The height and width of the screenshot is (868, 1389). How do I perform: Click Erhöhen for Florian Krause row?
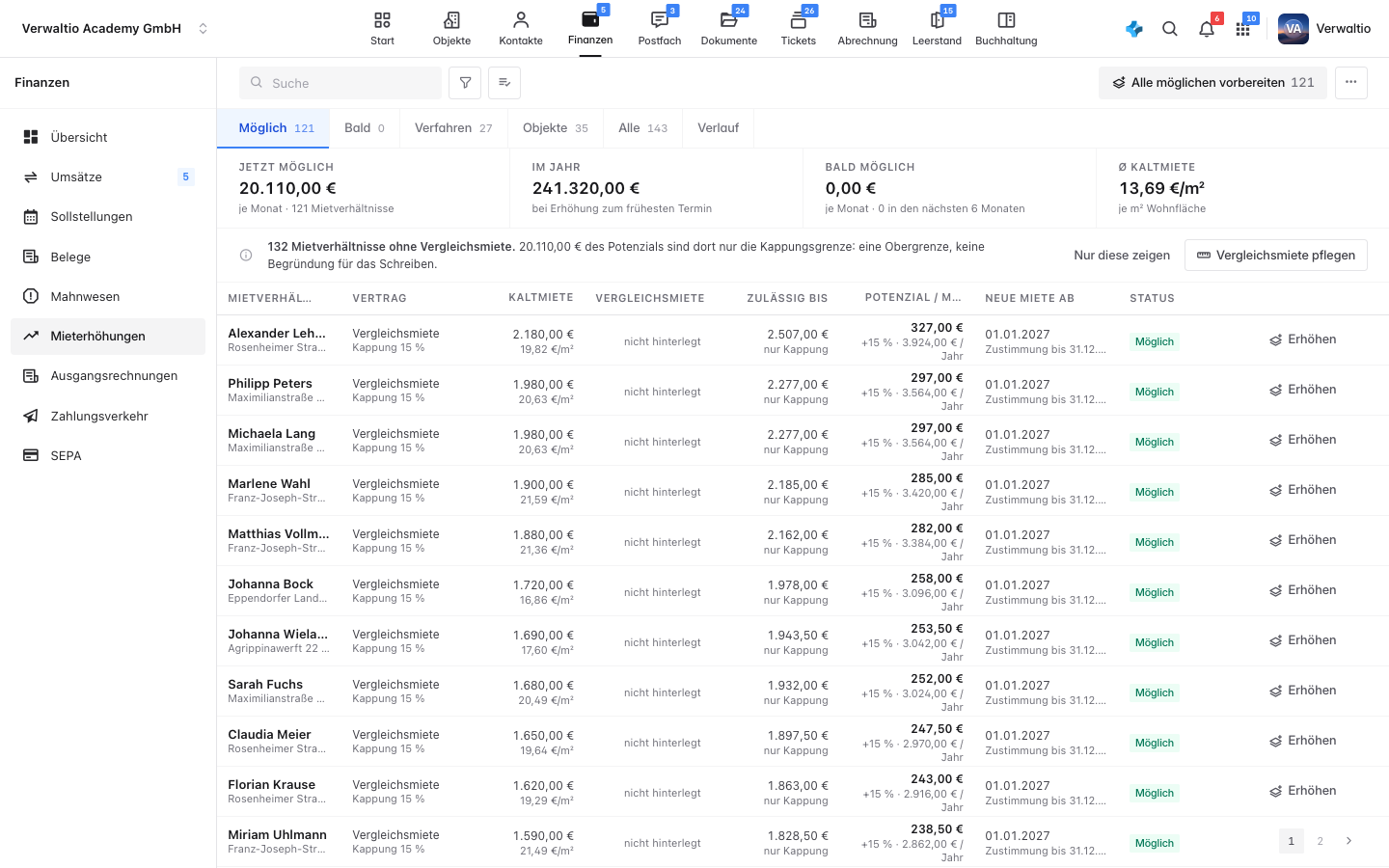(x=1302, y=791)
